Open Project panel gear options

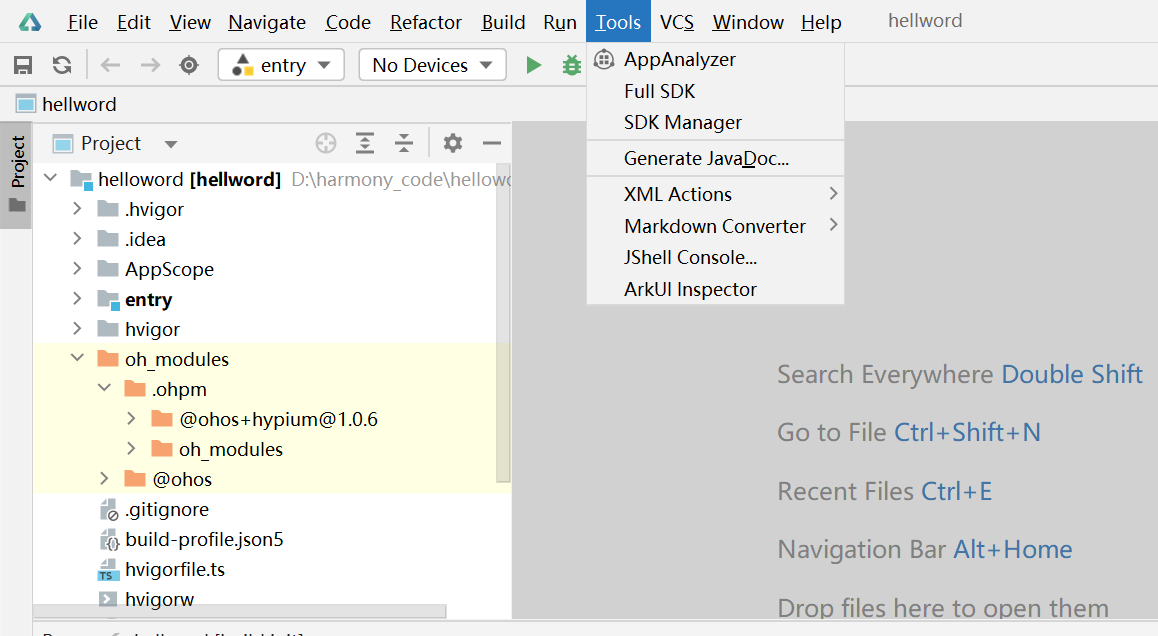[453, 143]
